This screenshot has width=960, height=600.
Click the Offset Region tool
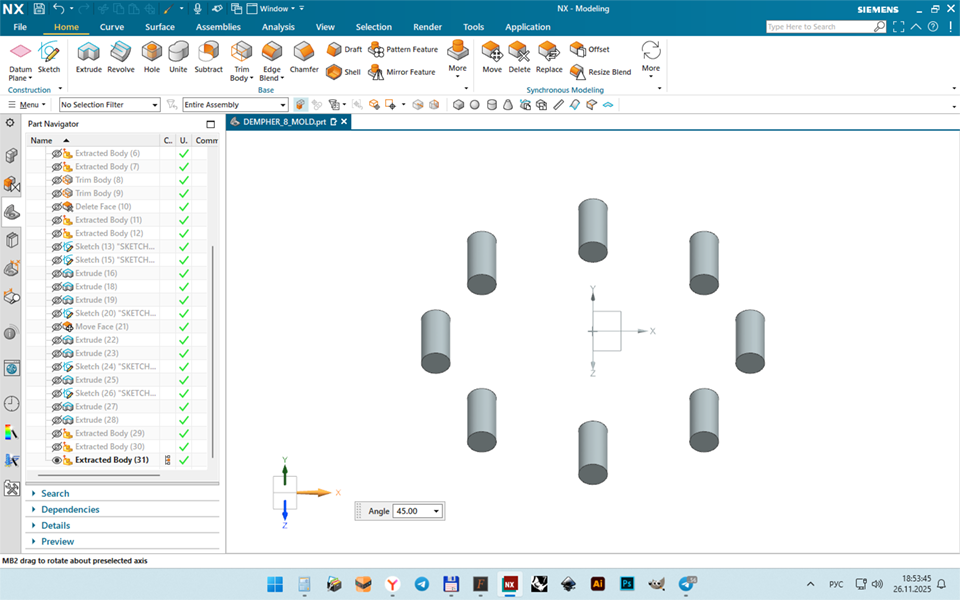point(590,49)
